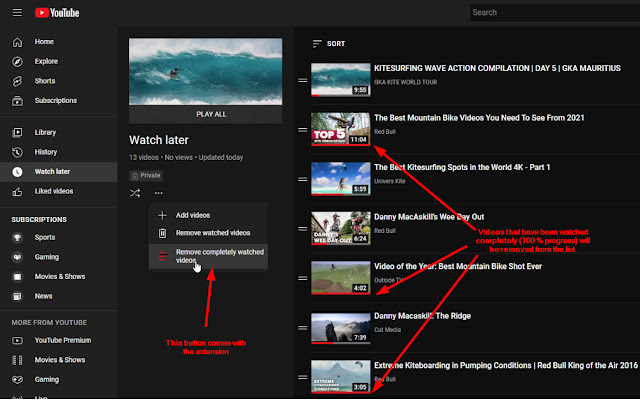Image resolution: width=640 pixels, height=400 pixels.
Task: Open the KITESURFING WAVE ACTION COMPILATION title
Action: pos(497,68)
